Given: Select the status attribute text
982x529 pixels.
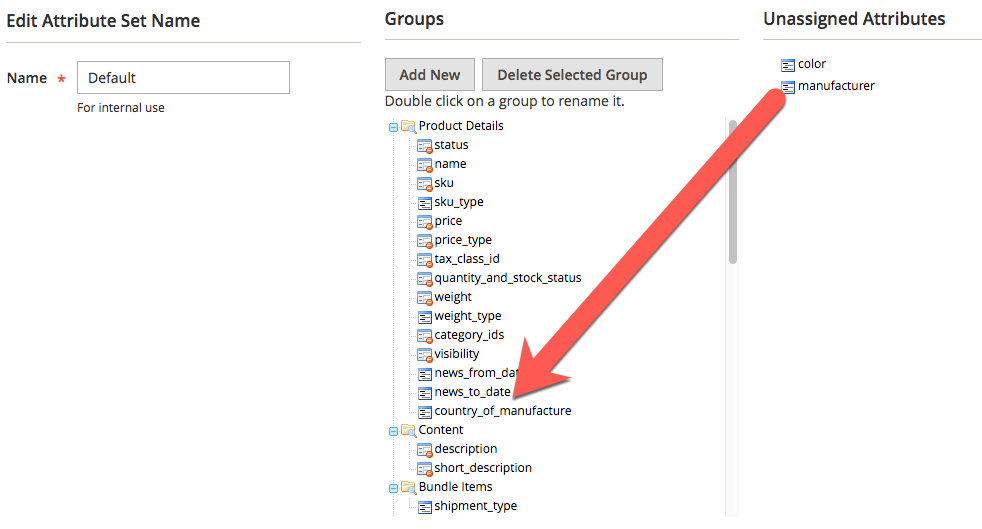Looking at the screenshot, I should tap(452, 145).
